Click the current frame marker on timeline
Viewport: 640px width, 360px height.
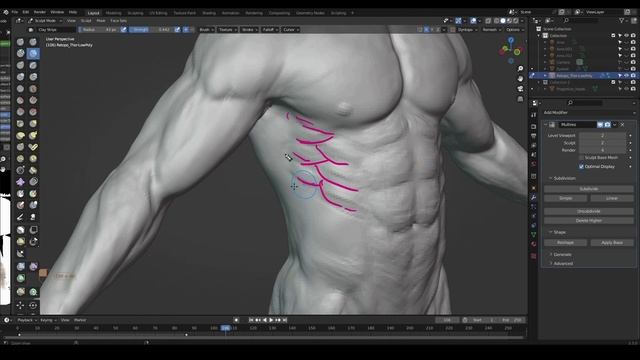pos(225,328)
